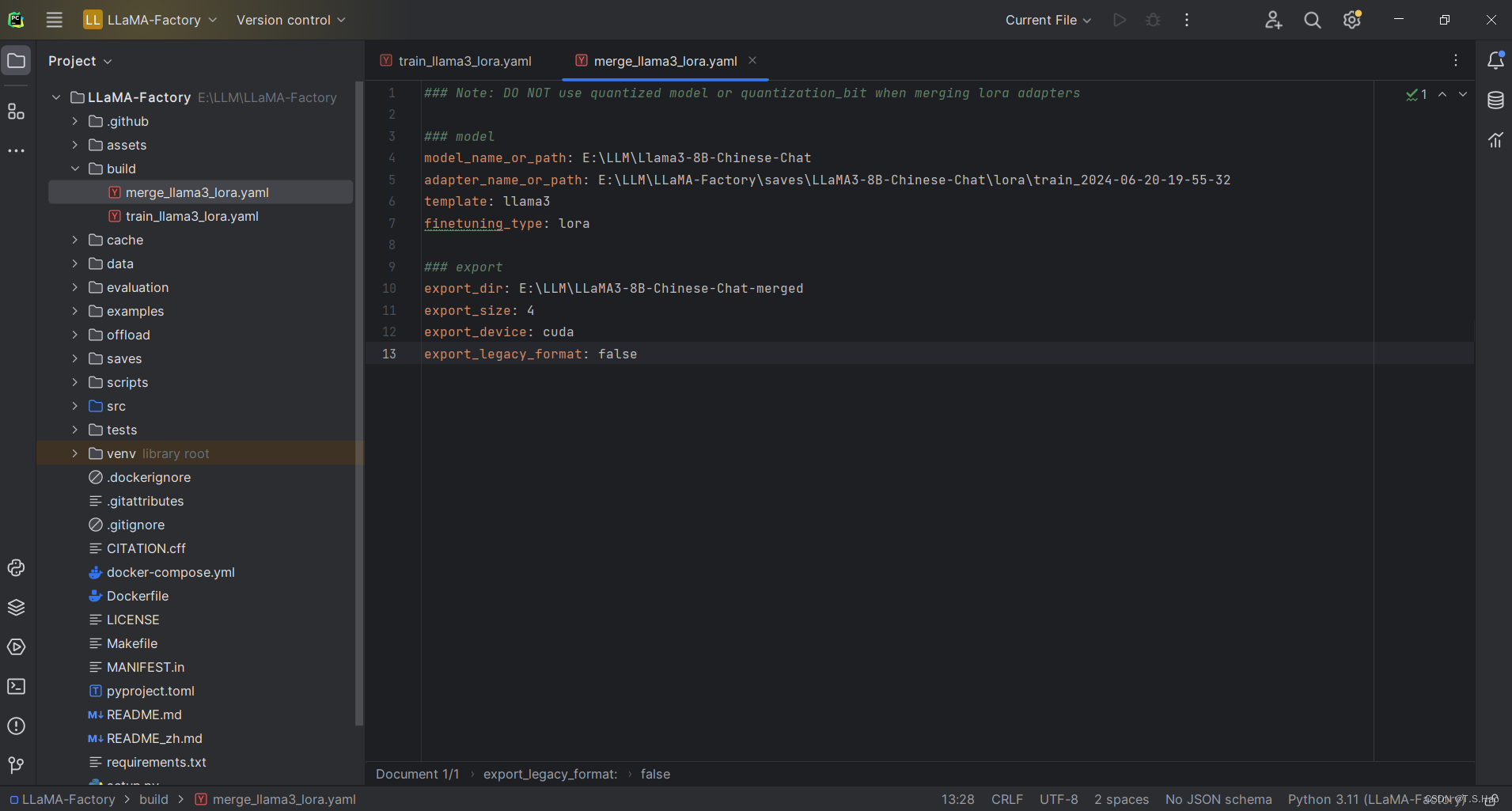Viewport: 1512px width, 811px height.
Task: Click LLaMA-Factory in the navigation bar
Action: [63, 799]
